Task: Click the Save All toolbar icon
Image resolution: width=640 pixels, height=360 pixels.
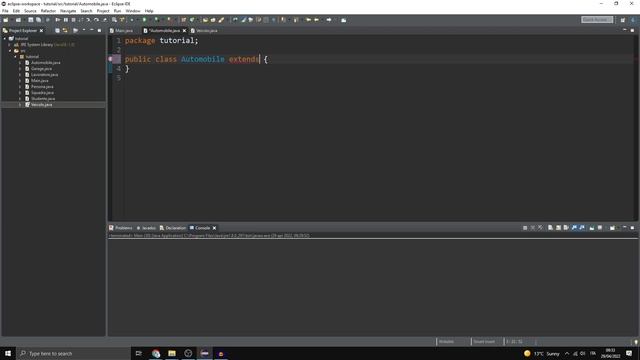Action: pos(38,20)
